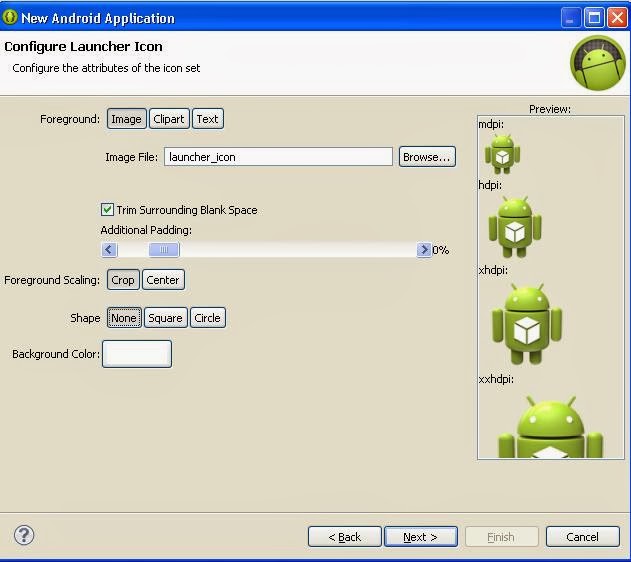Click the hdpi preview icon
The image size is (631, 562).
515,227
